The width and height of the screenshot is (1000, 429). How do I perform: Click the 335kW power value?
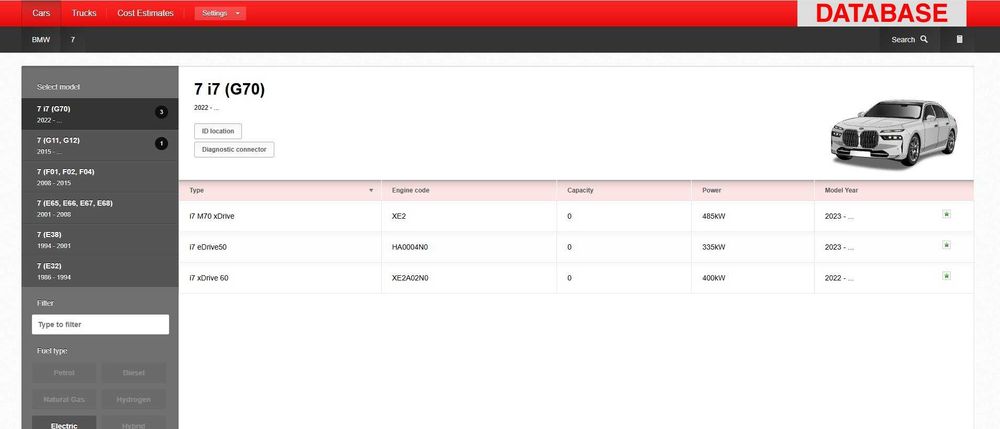(714, 247)
